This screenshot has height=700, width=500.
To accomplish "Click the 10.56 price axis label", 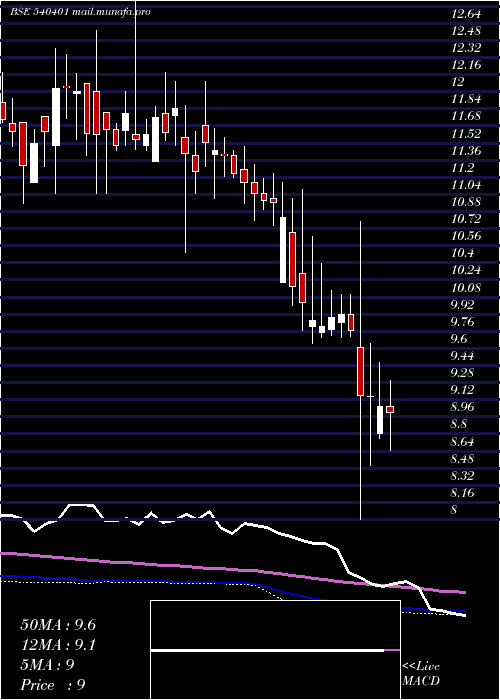I will (x=466, y=236).
